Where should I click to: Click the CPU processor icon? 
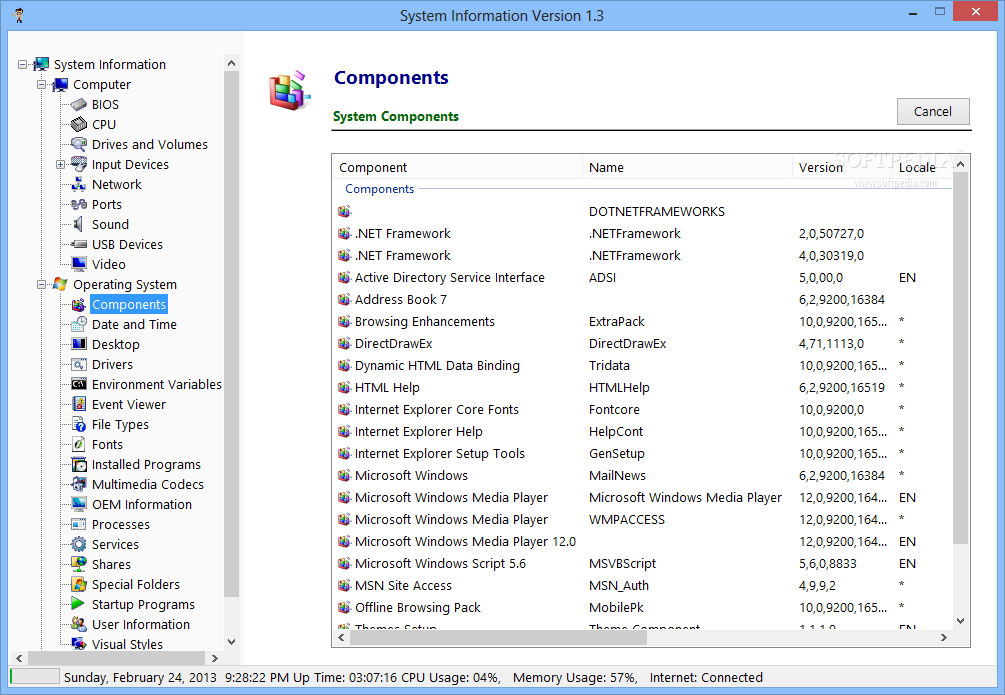[x=79, y=124]
